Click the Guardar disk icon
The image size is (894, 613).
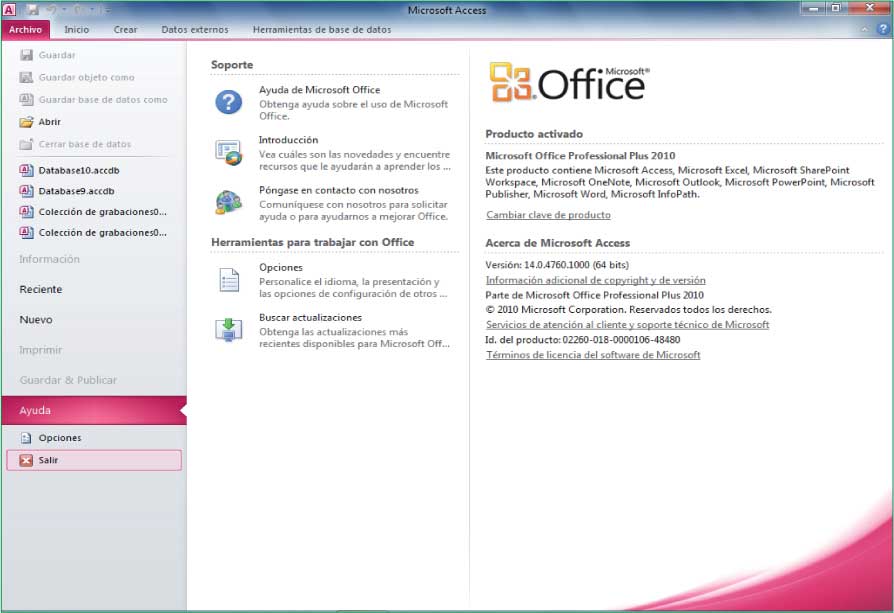tap(26, 55)
